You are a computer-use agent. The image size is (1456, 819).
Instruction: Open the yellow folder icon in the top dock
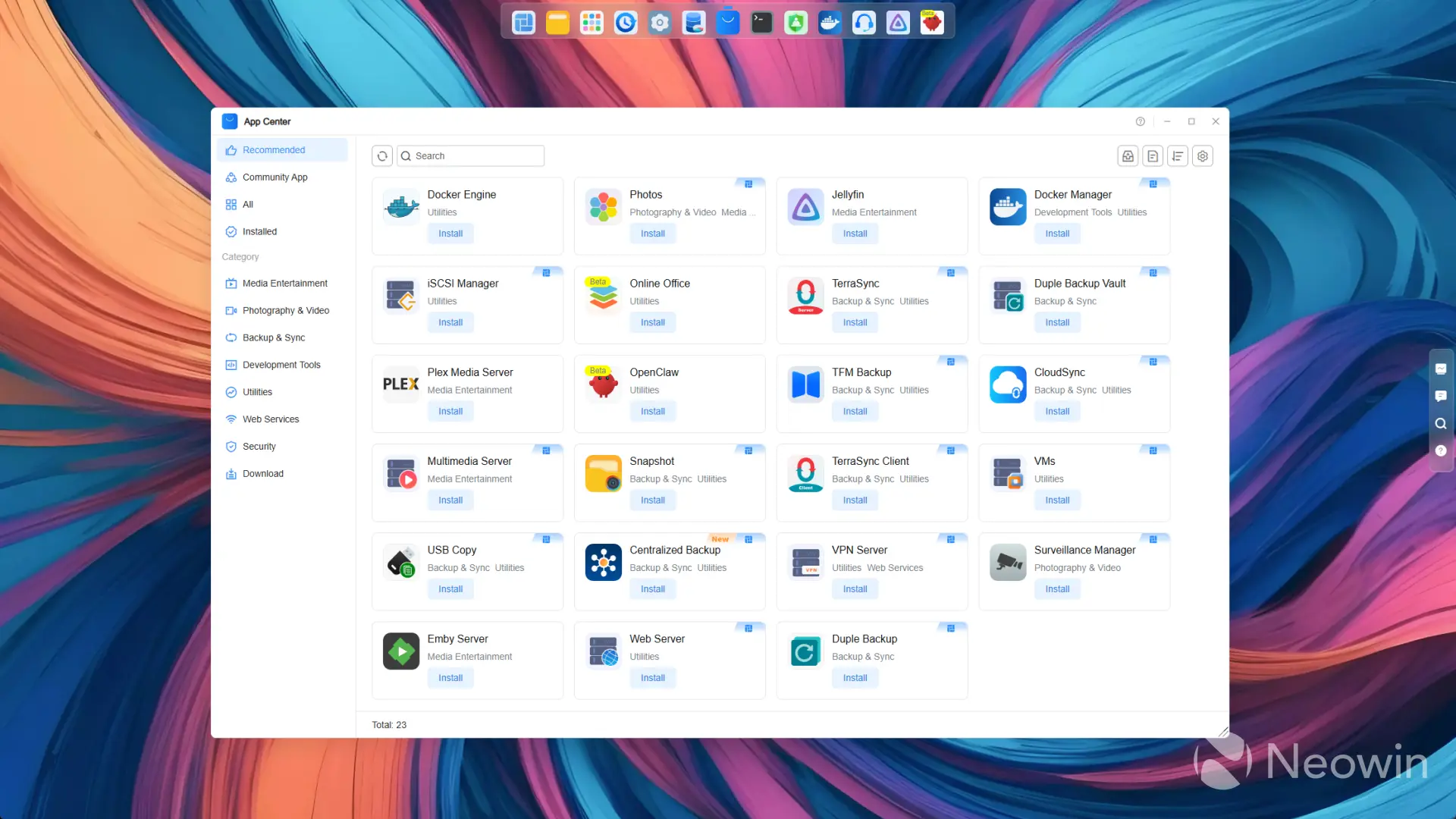click(557, 23)
